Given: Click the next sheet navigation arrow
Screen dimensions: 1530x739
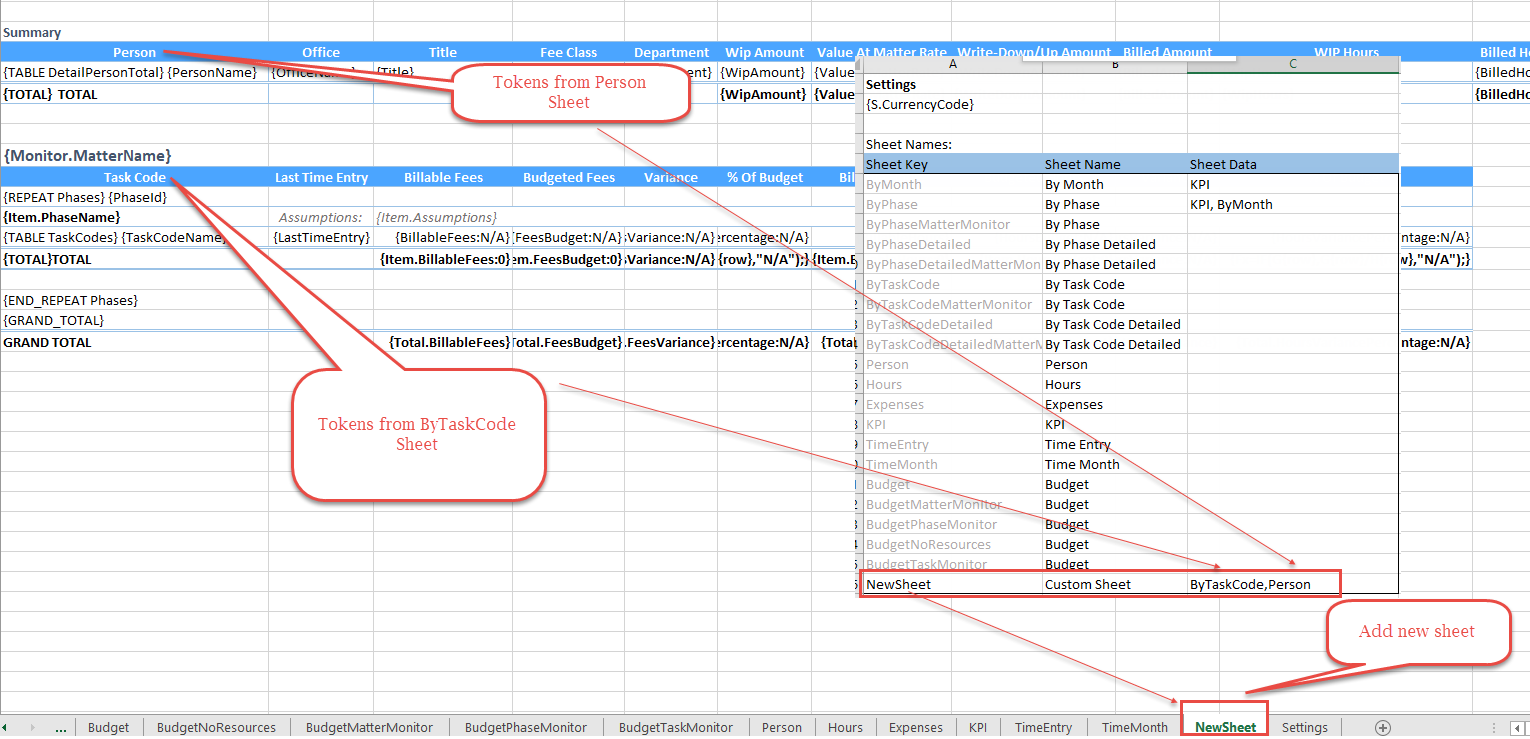Looking at the screenshot, I should click(33, 728).
